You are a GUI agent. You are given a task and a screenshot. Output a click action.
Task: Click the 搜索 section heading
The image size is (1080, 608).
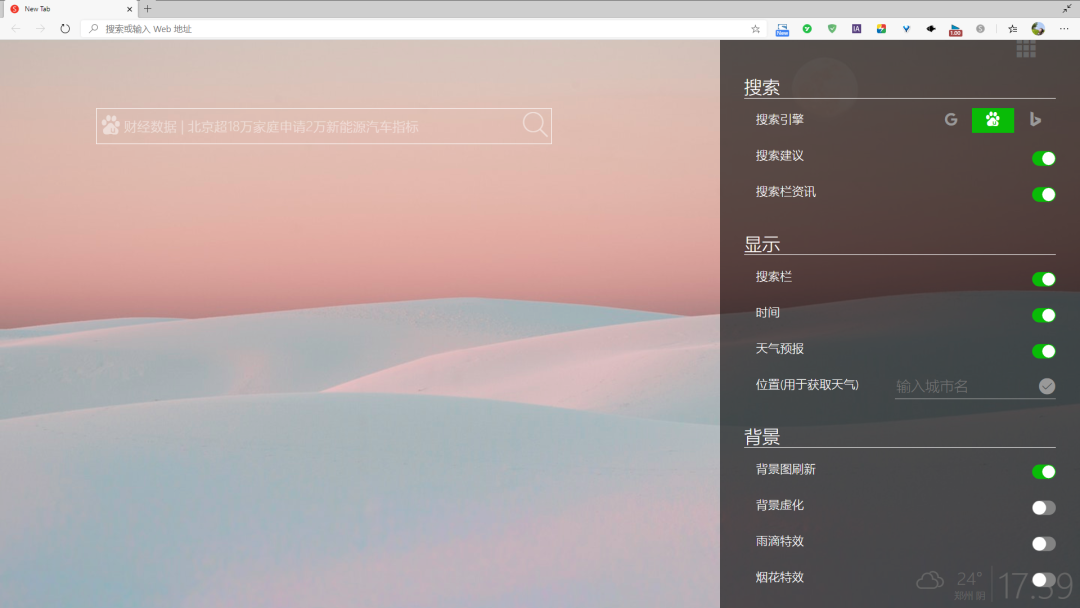pyautogui.click(x=762, y=87)
